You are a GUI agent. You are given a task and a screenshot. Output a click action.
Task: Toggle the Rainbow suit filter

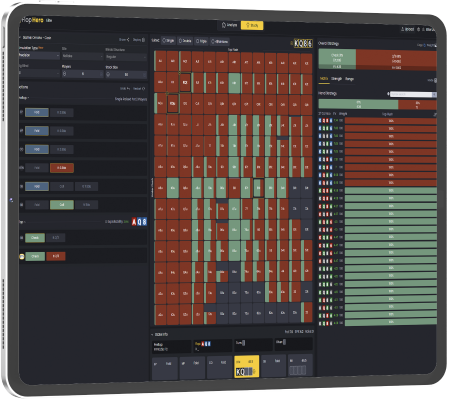(x=220, y=42)
